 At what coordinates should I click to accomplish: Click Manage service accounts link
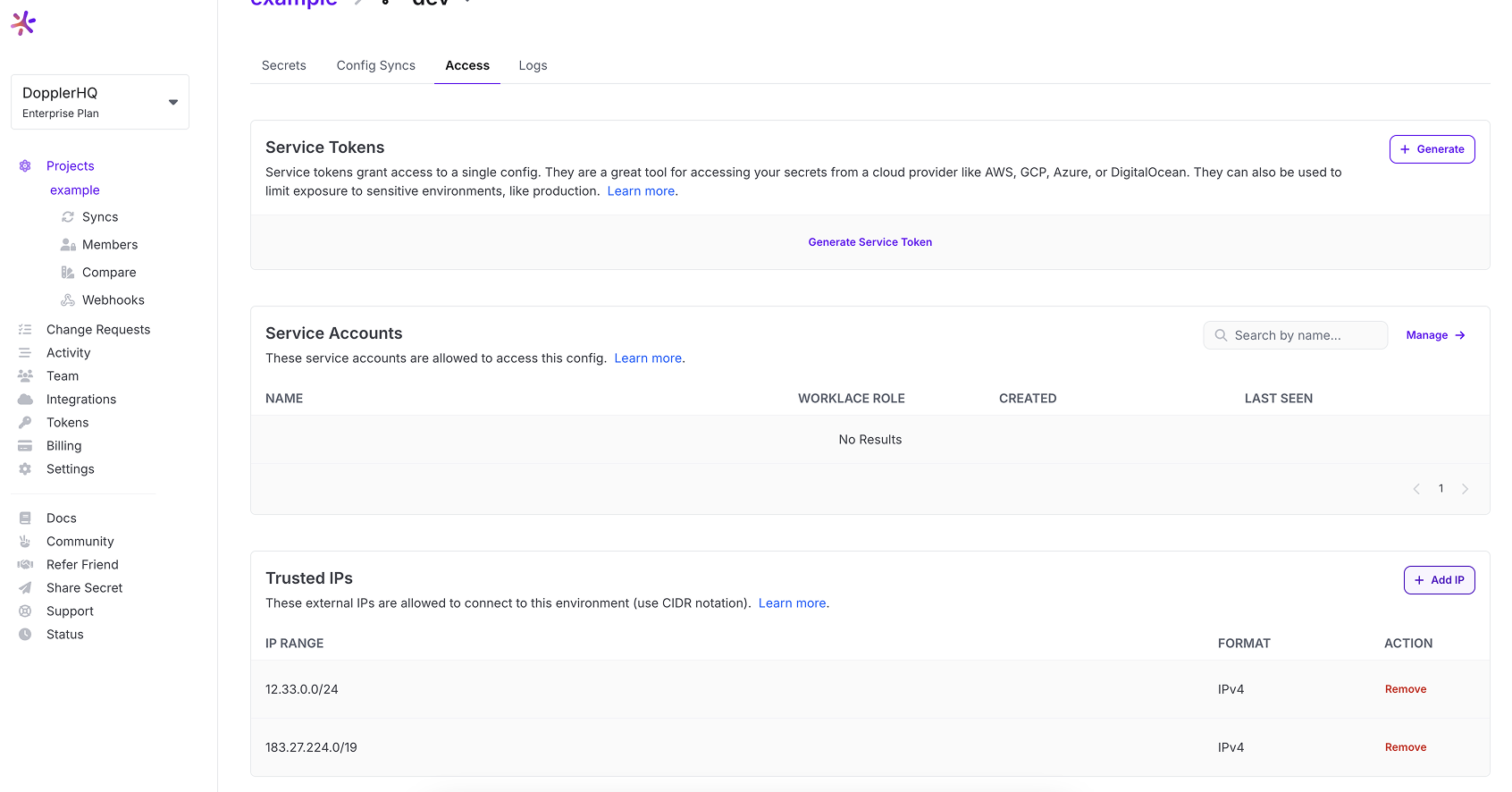coord(1435,335)
